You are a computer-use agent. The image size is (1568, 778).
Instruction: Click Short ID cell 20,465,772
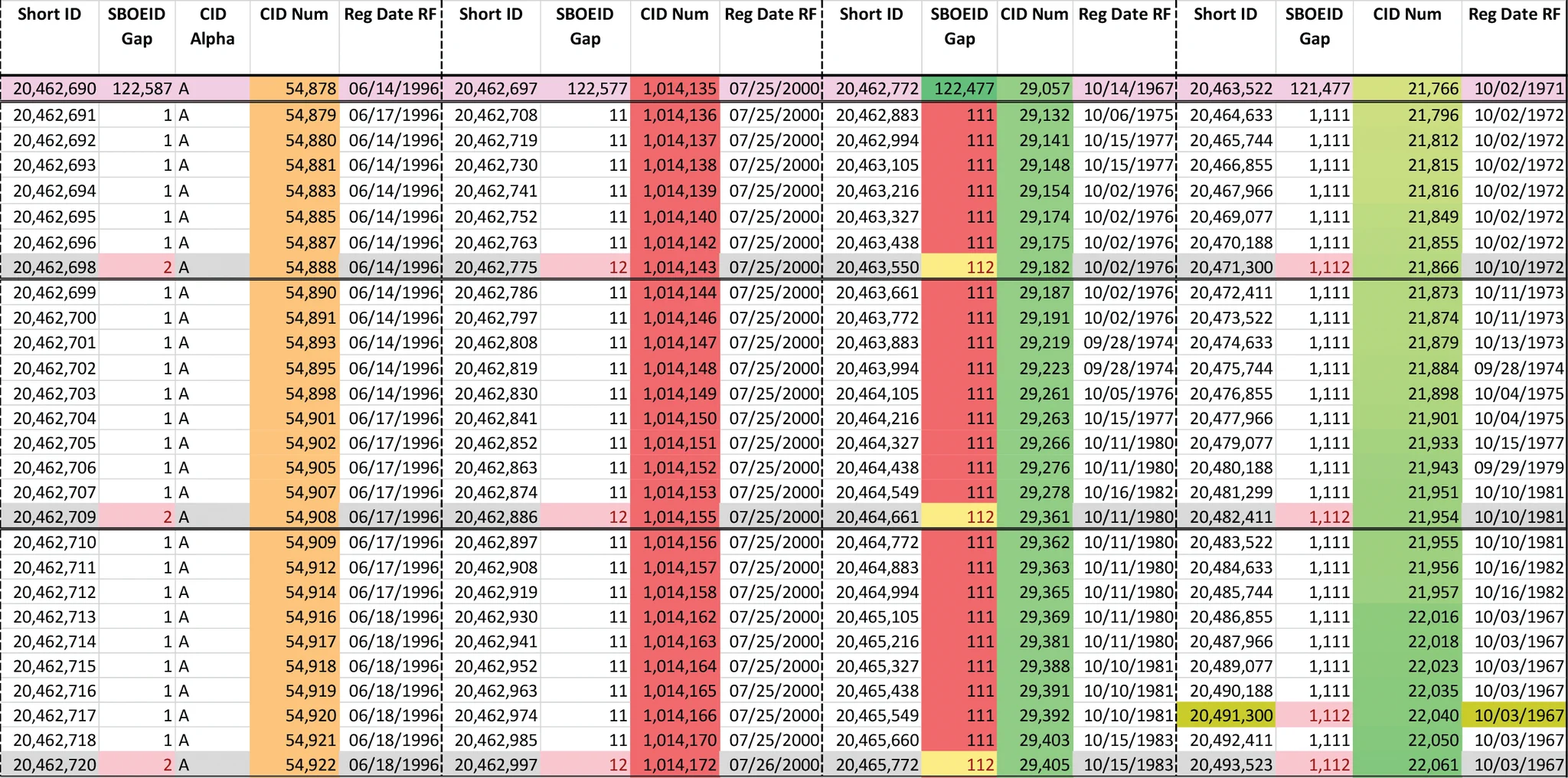click(x=872, y=765)
